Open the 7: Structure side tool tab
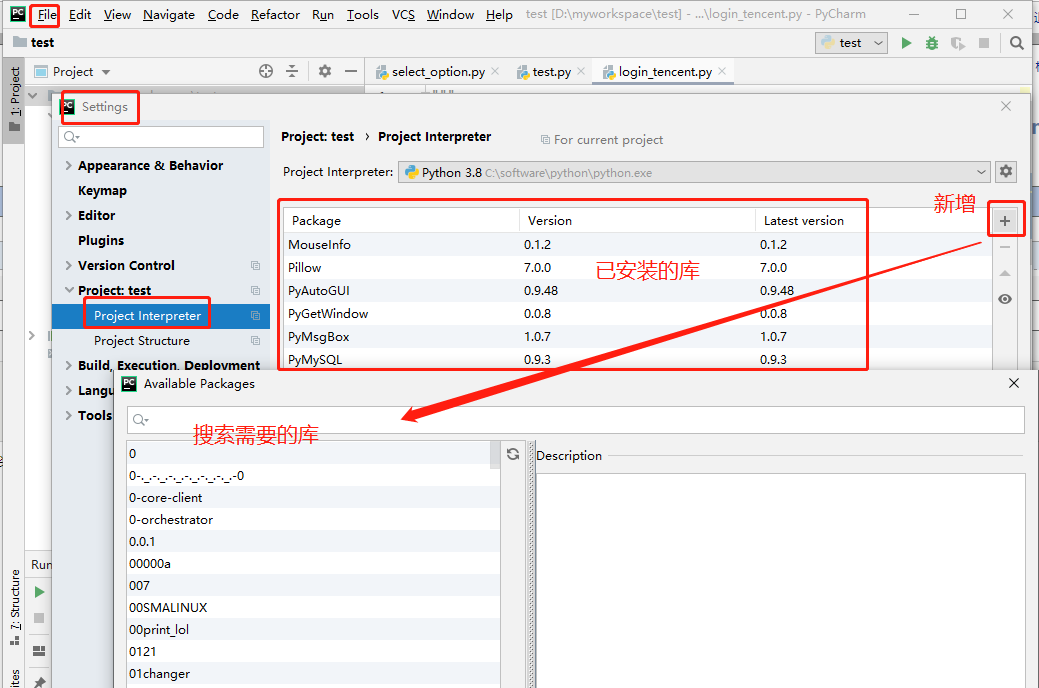The width and height of the screenshot is (1039, 688). click(x=14, y=606)
